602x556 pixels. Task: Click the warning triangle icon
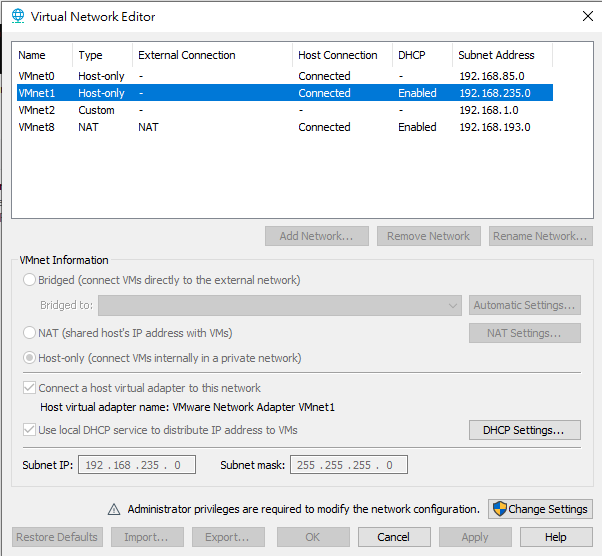[x=114, y=509]
